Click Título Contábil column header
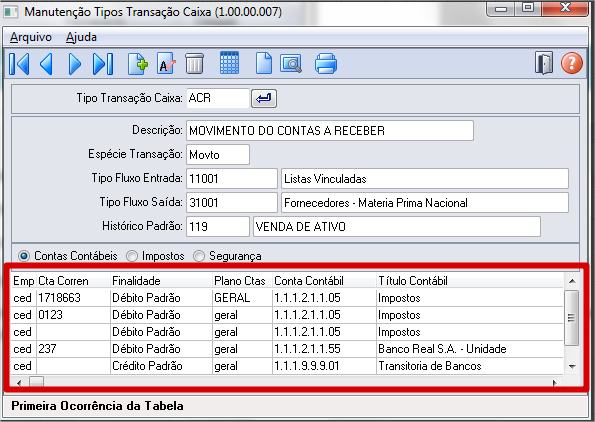595x422 pixels. 470,281
